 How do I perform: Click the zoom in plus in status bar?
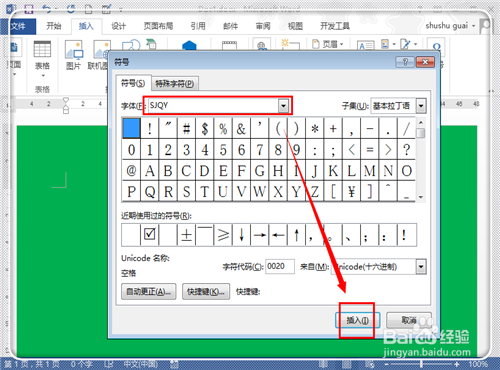click(457, 364)
